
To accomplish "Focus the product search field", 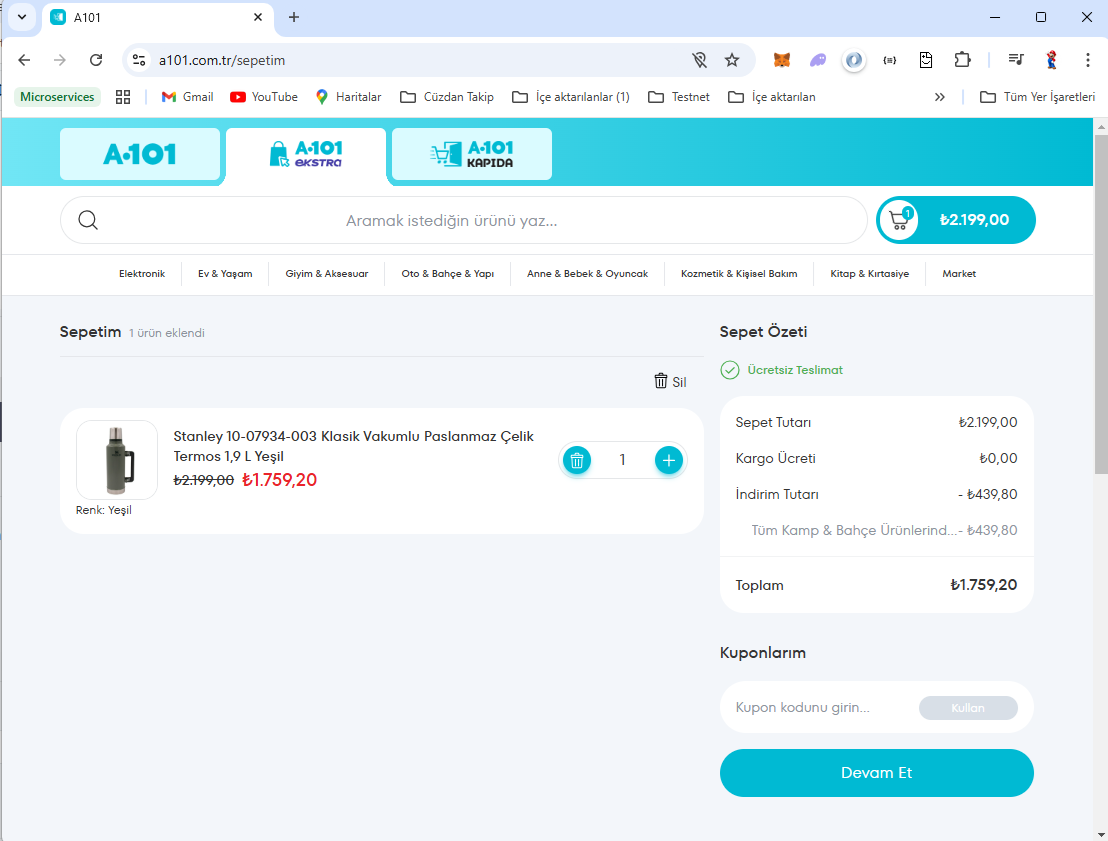I will 464,220.
